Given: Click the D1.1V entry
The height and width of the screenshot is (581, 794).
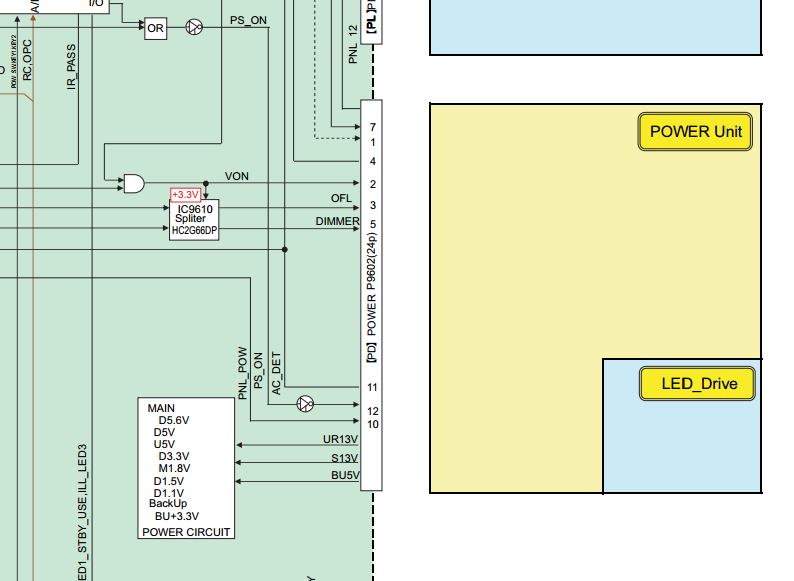Looking at the screenshot, I should pos(169,493).
